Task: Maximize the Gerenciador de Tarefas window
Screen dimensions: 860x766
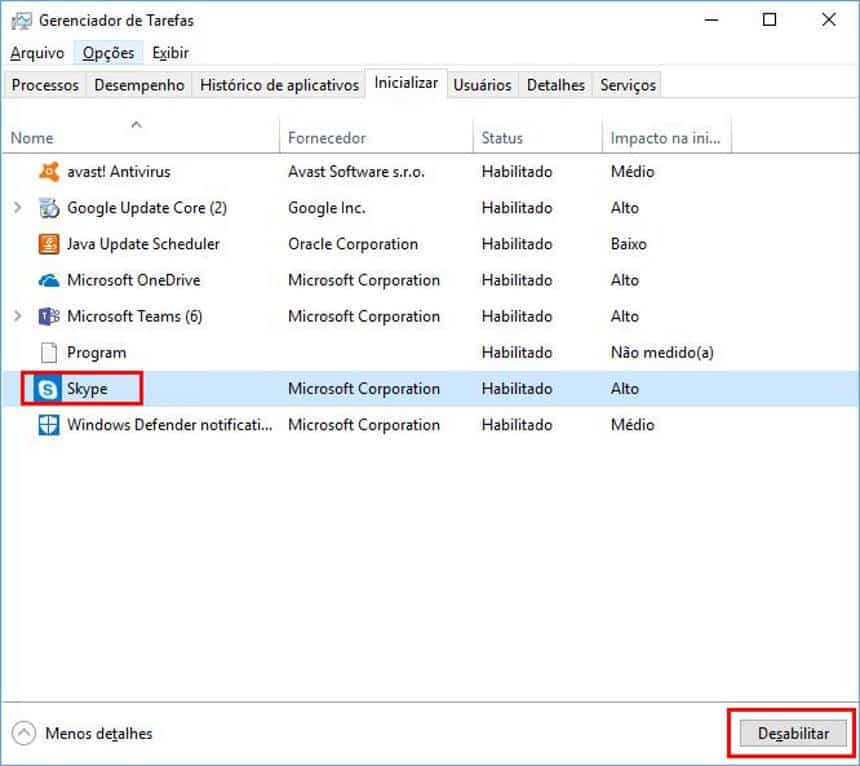Action: [770, 20]
